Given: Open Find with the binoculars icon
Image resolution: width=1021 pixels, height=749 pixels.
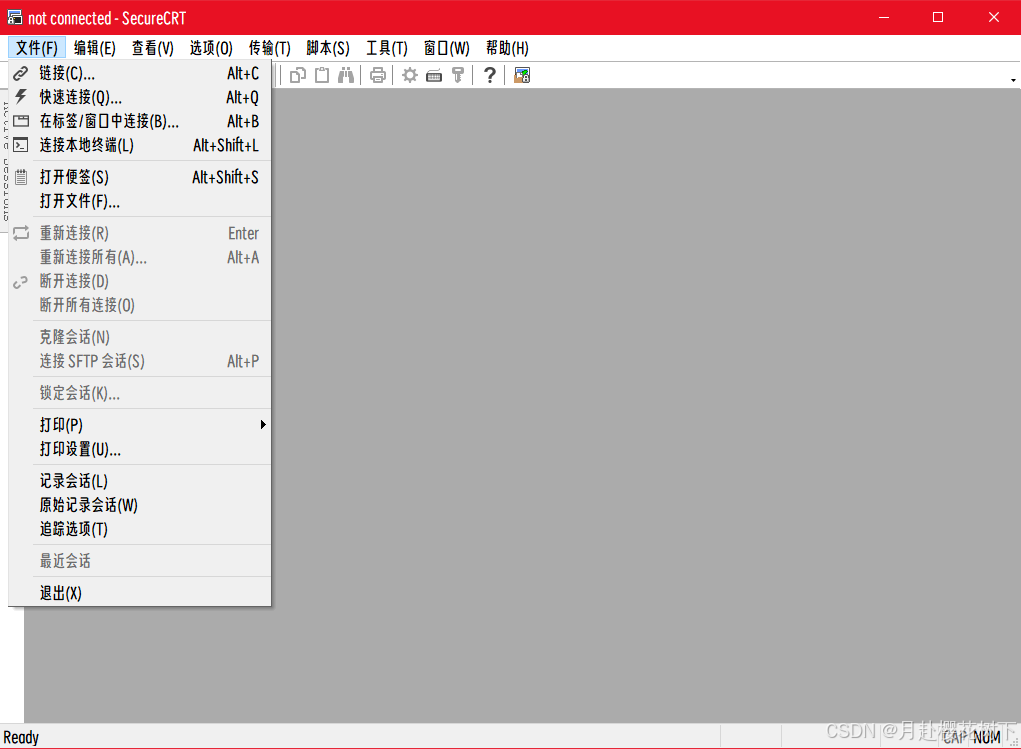Looking at the screenshot, I should click(346, 76).
